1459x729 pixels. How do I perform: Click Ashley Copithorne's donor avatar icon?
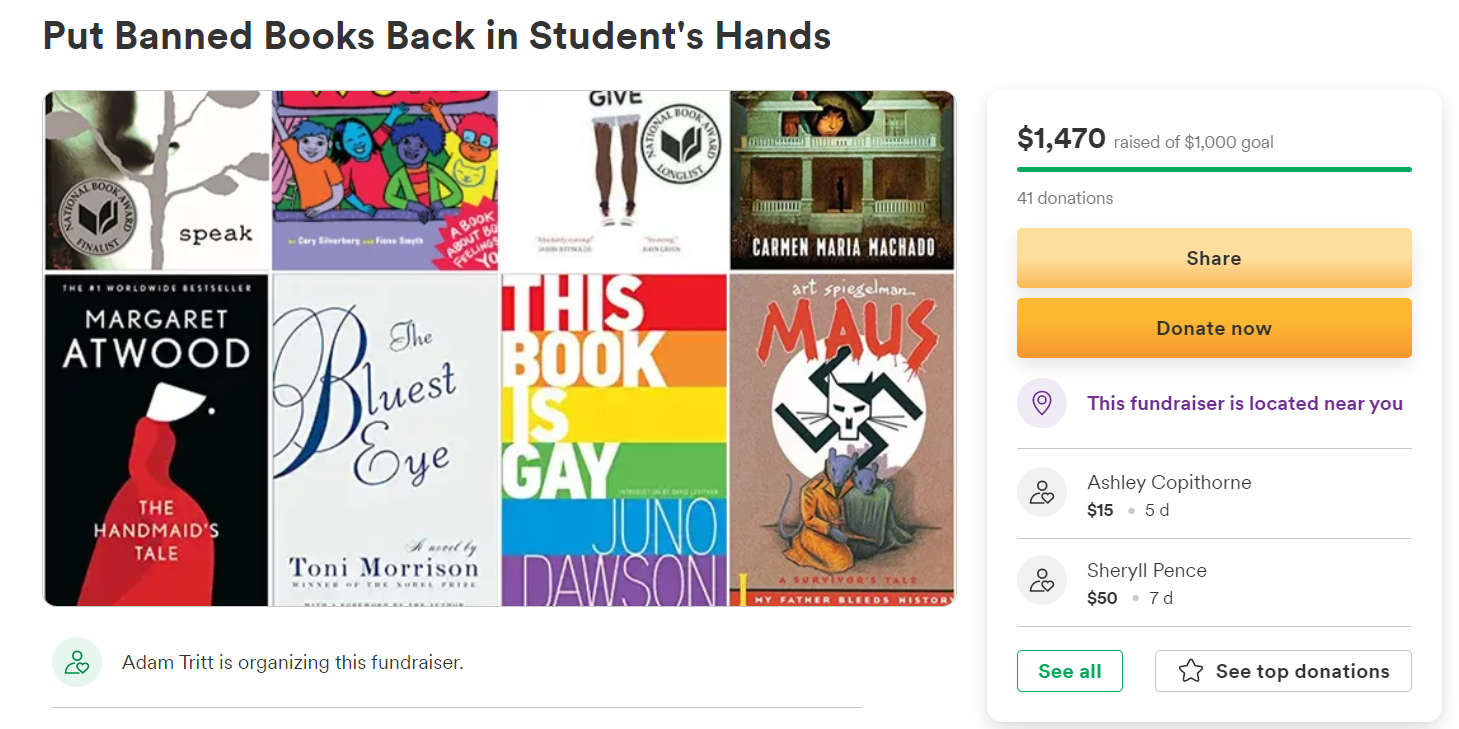point(1041,493)
